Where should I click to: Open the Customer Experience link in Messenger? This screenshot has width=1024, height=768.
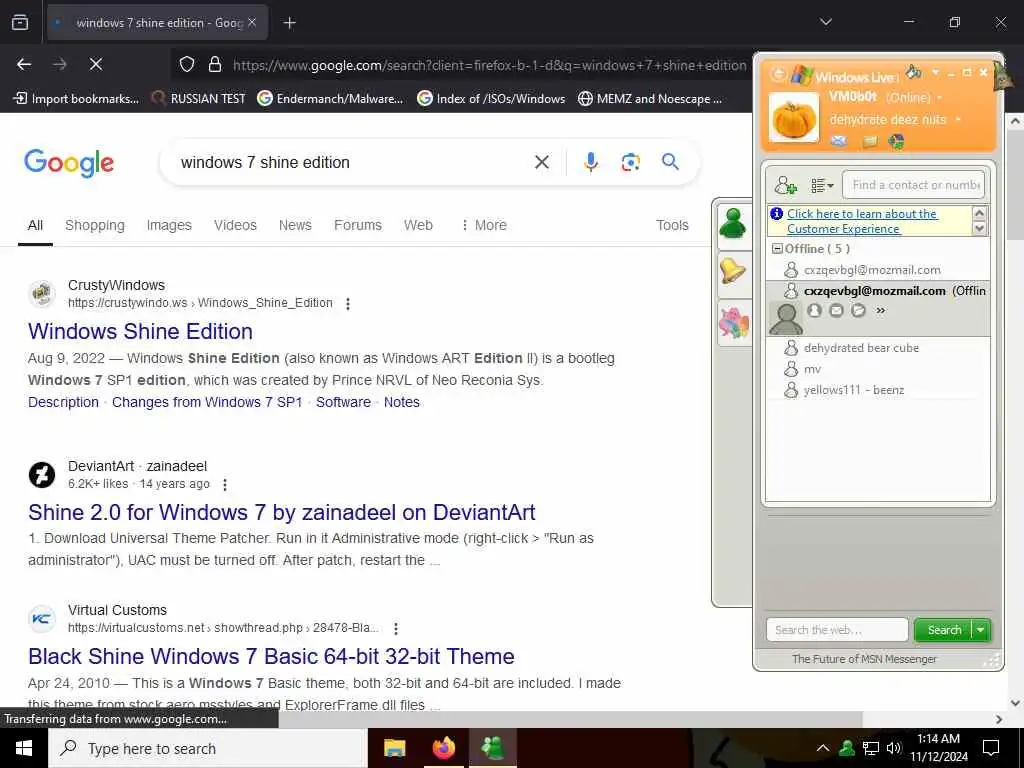coord(862,221)
